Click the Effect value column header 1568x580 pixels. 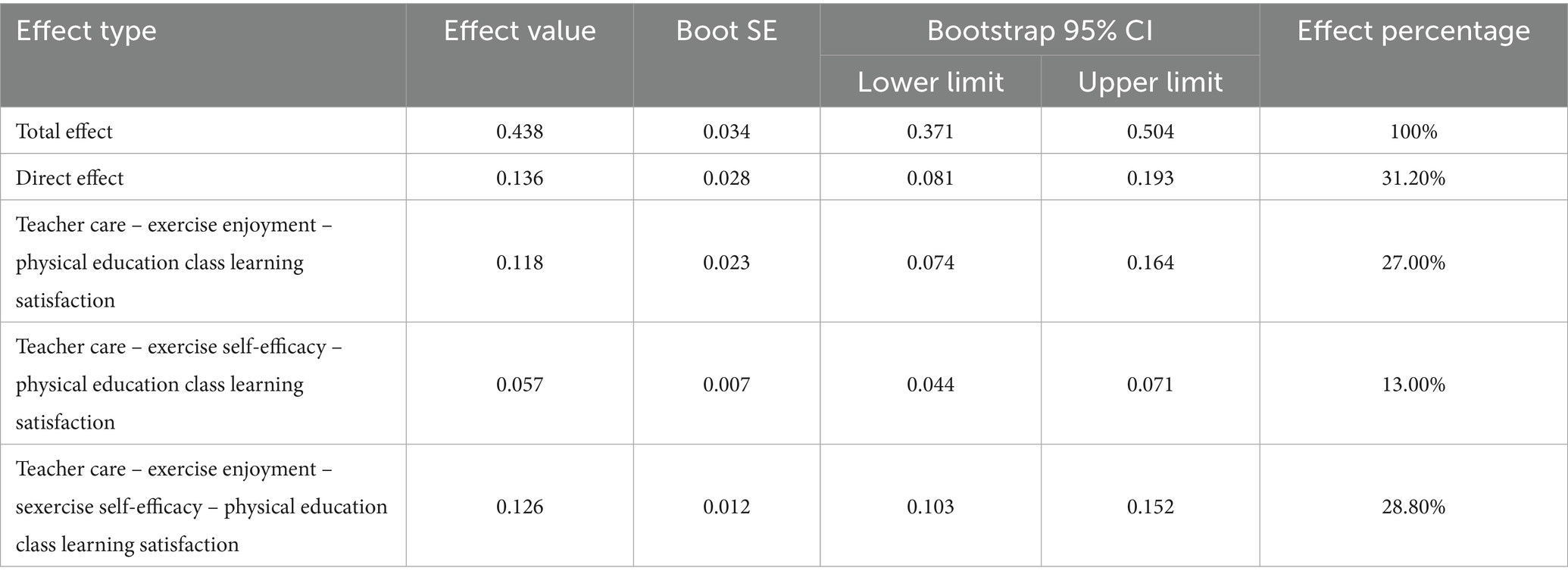(x=520, y=31)
